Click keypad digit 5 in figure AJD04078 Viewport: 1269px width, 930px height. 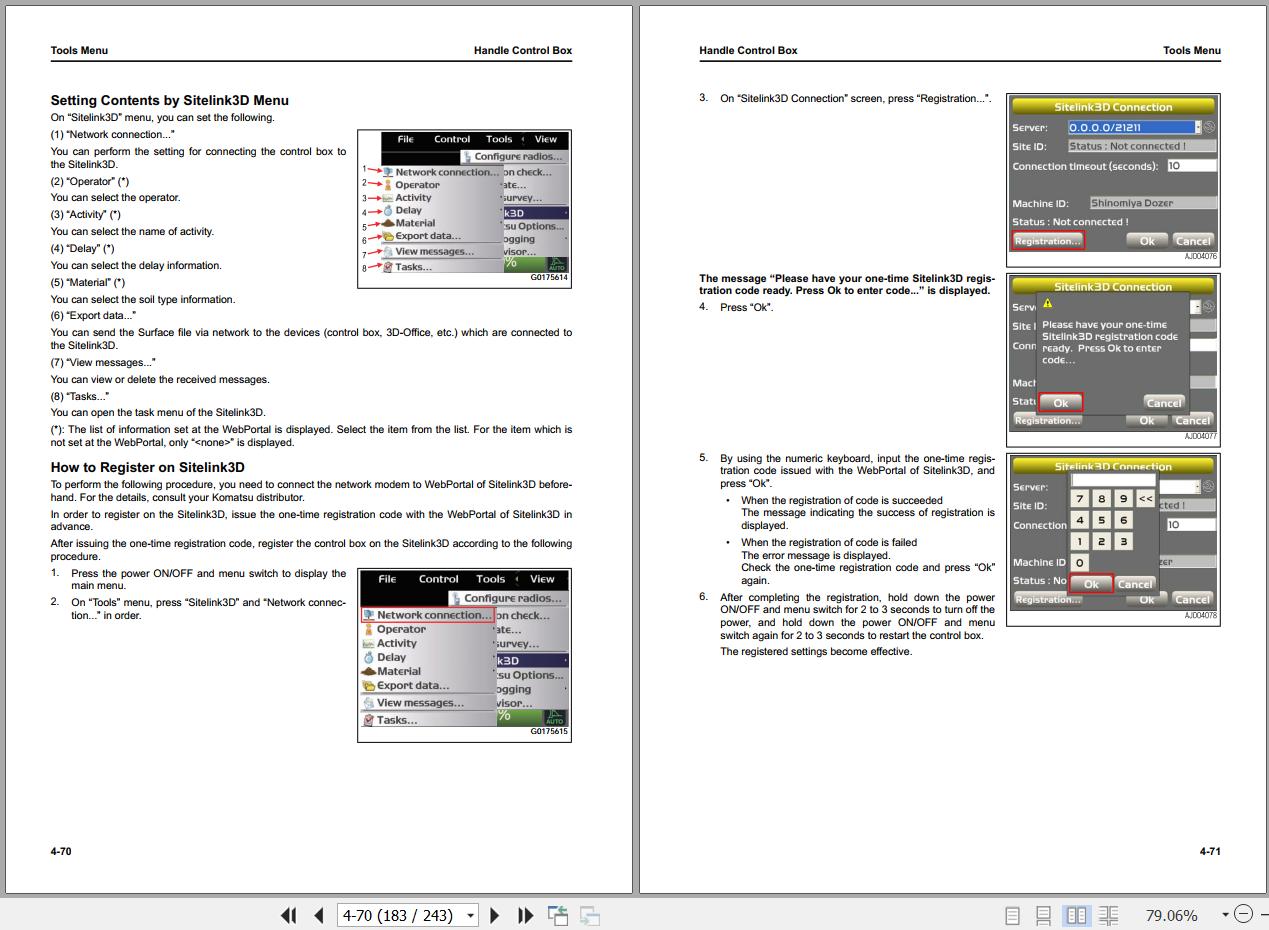tap(1102, 520)
